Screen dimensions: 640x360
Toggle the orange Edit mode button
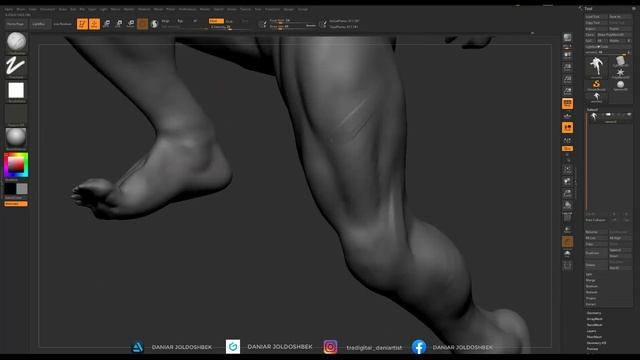tap(82, 24)
